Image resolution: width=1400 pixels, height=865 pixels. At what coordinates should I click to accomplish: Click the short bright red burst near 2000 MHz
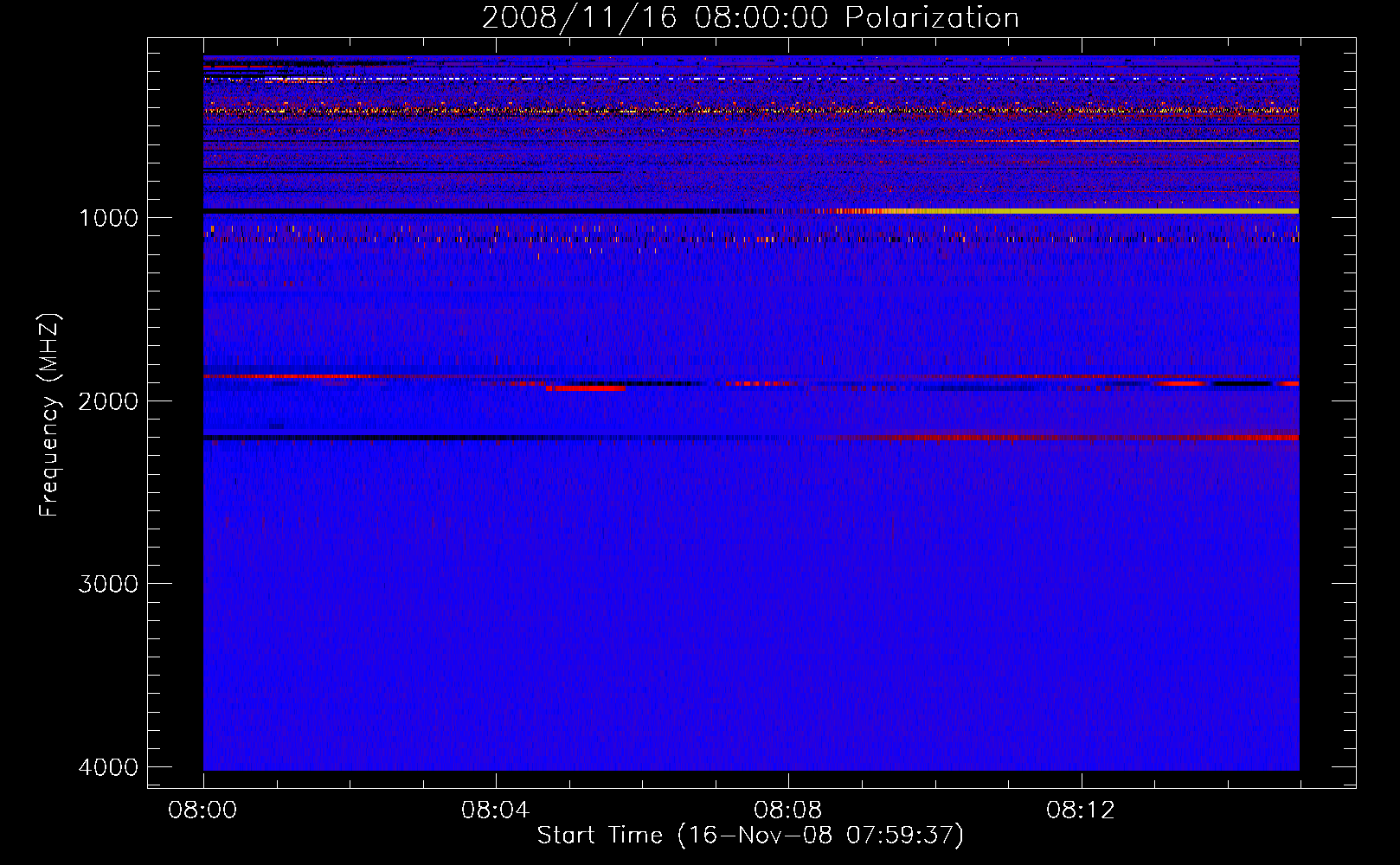586,388
